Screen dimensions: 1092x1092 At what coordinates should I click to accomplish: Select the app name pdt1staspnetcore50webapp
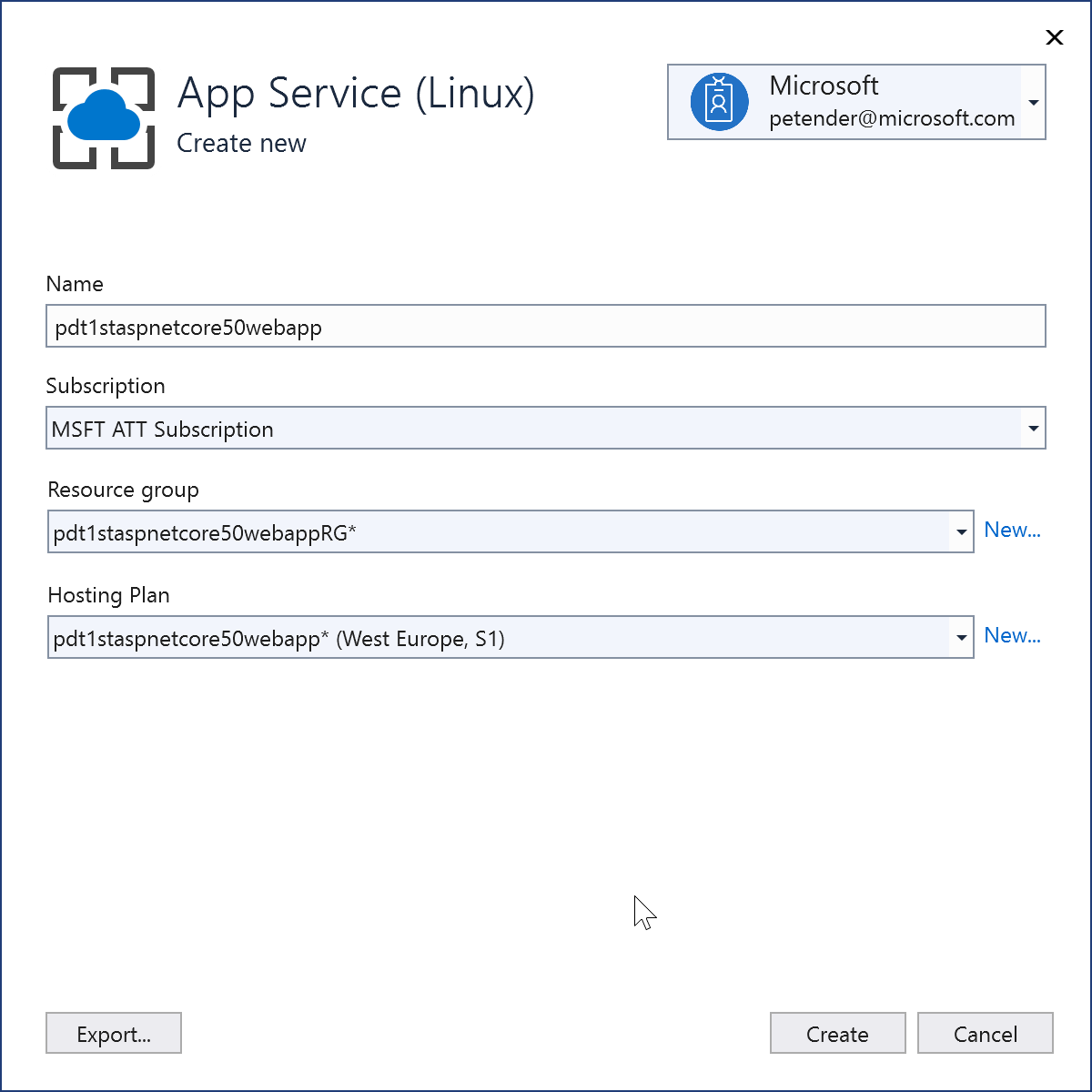point(187,328)
